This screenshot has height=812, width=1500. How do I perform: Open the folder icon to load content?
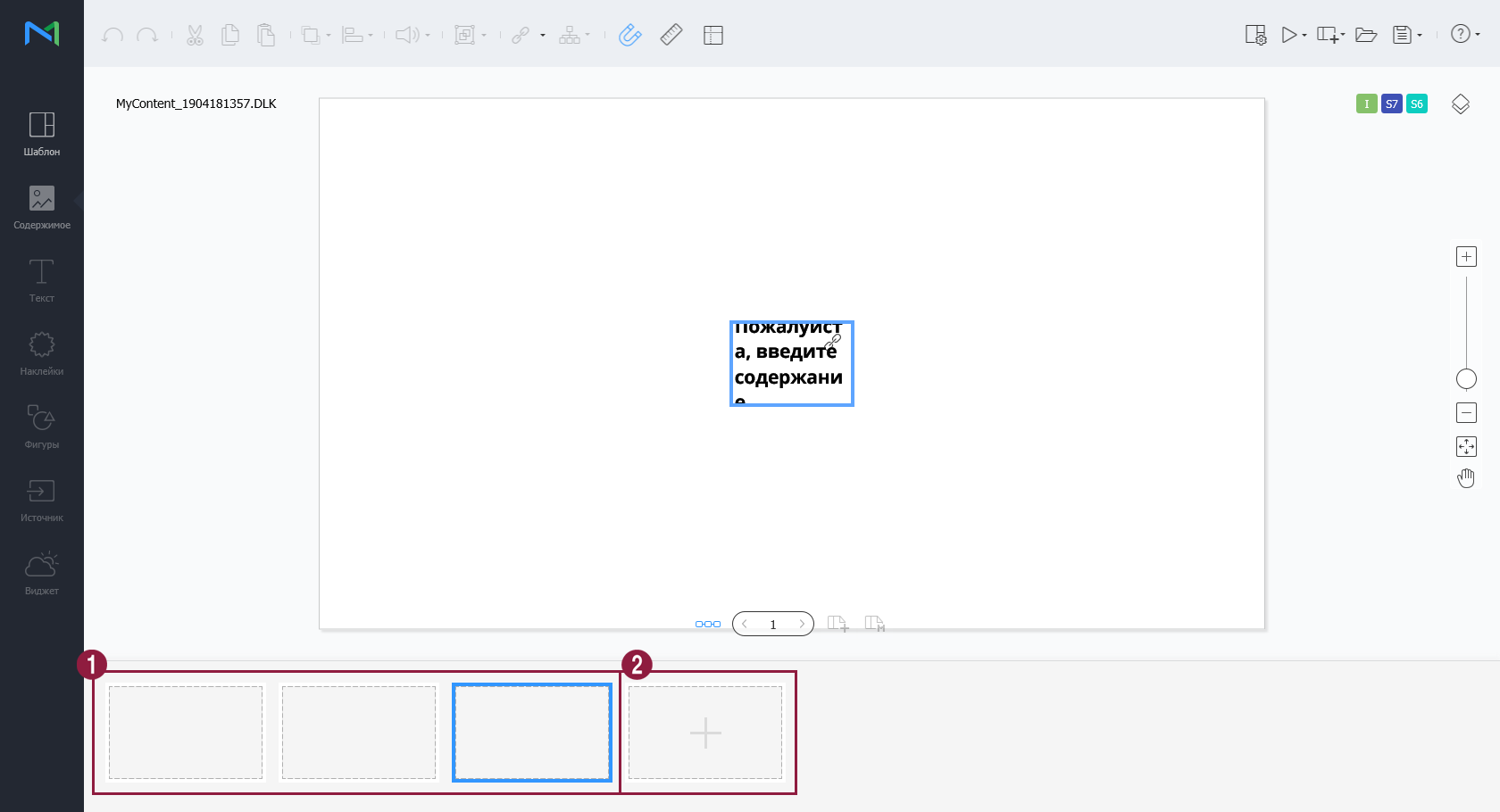(x=1365, y=35)
